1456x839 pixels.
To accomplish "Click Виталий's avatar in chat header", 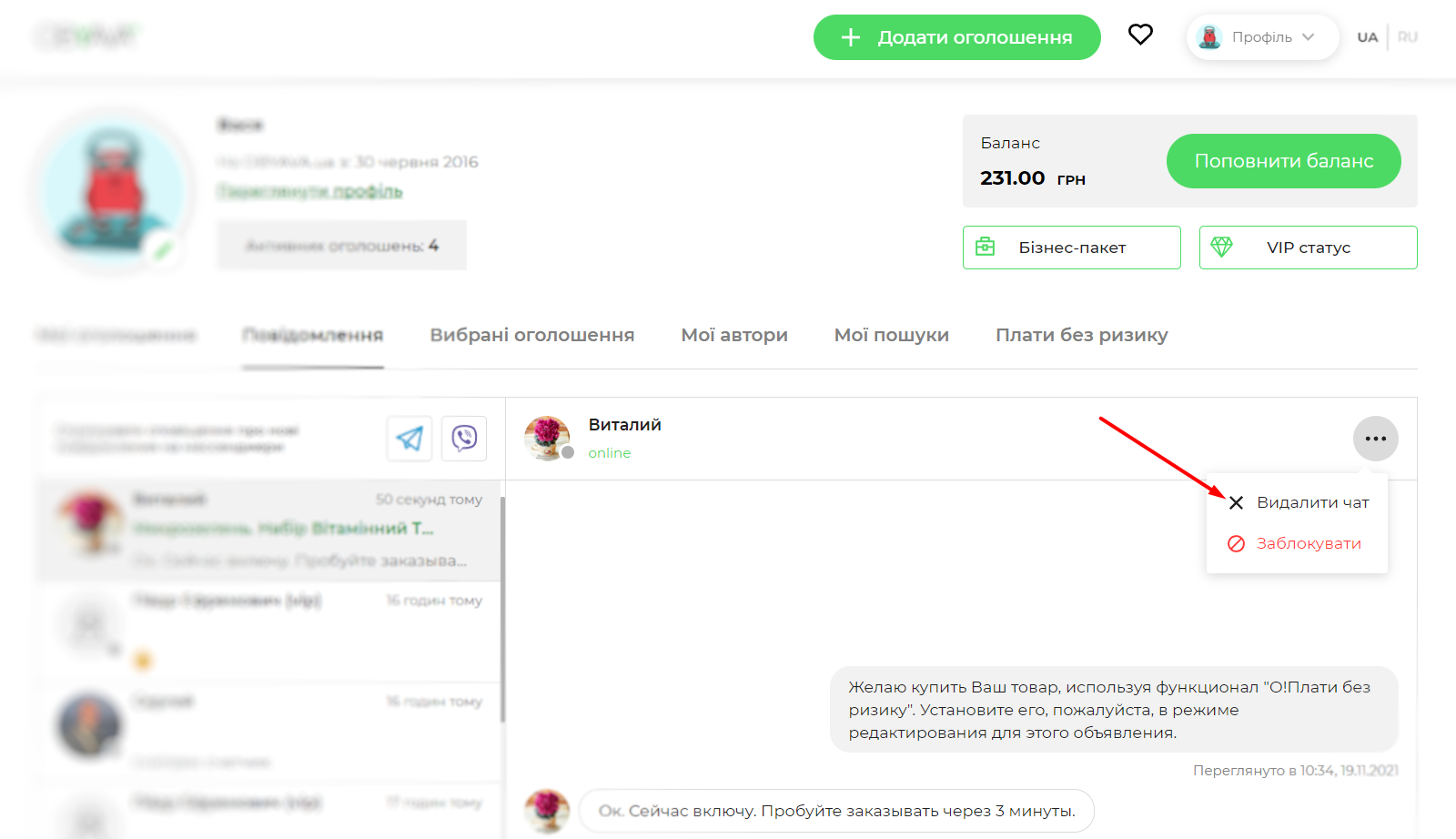I will [547, 438].
